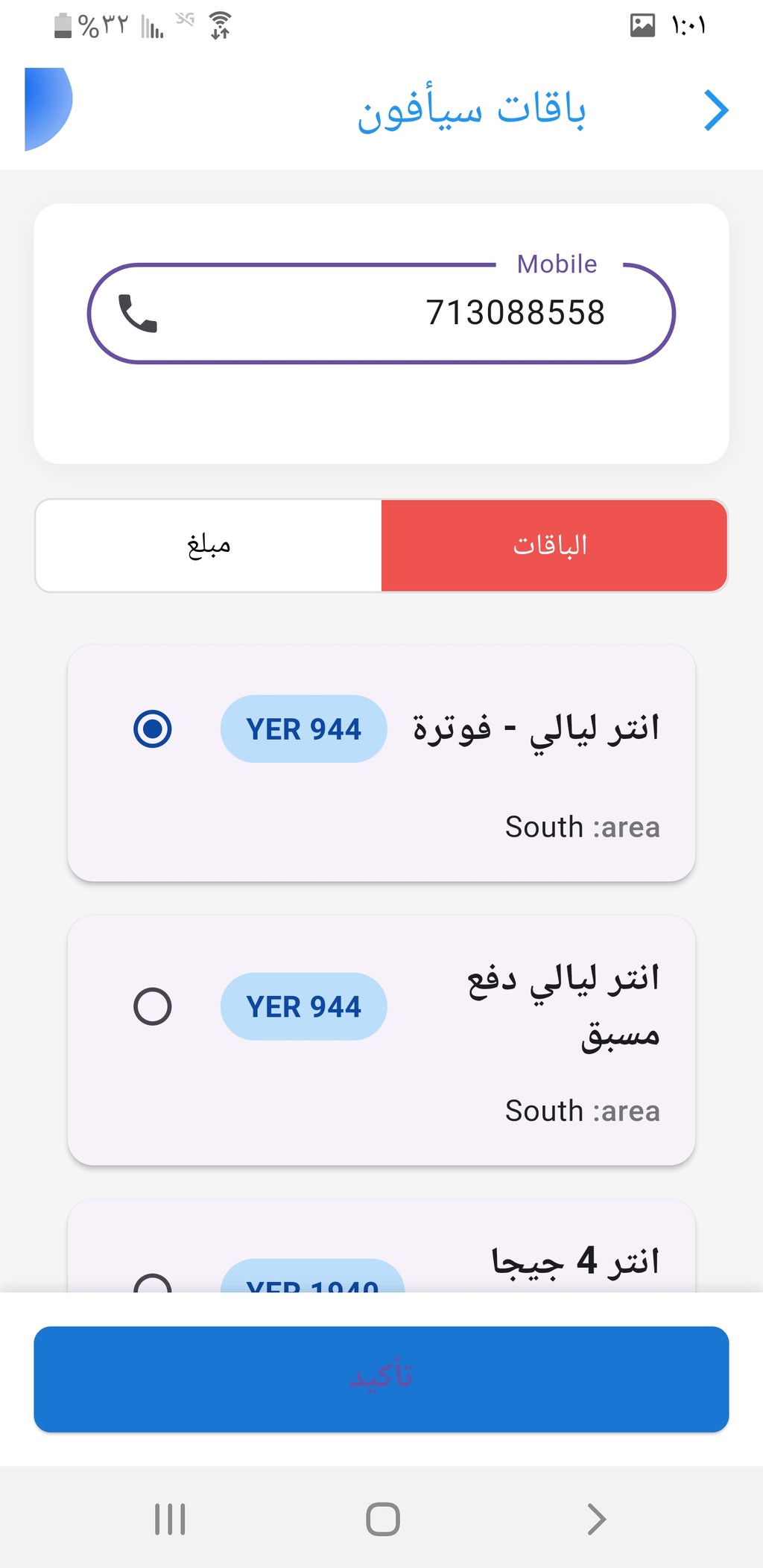Screen dimensions: 763x1568
Task: Tap the YER 944 badge on the فوترة package
Action: click(x=304, y=729)
